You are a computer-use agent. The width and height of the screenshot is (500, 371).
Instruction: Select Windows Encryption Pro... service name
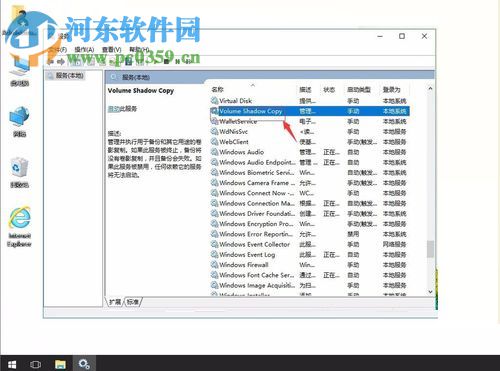pyautogui.click(x=256, y=224)
